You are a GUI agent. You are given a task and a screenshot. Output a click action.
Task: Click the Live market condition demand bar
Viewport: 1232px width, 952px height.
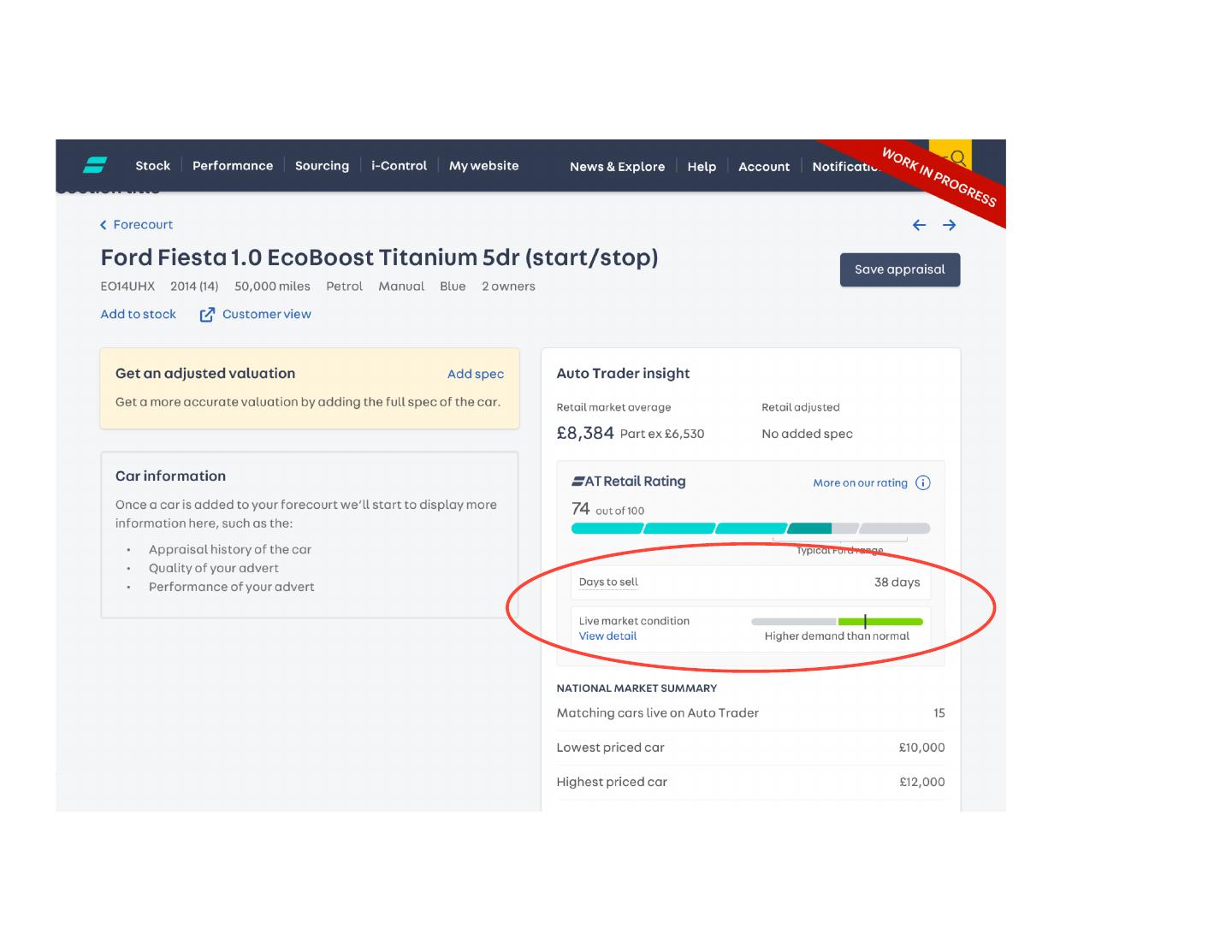click(837, 622)
